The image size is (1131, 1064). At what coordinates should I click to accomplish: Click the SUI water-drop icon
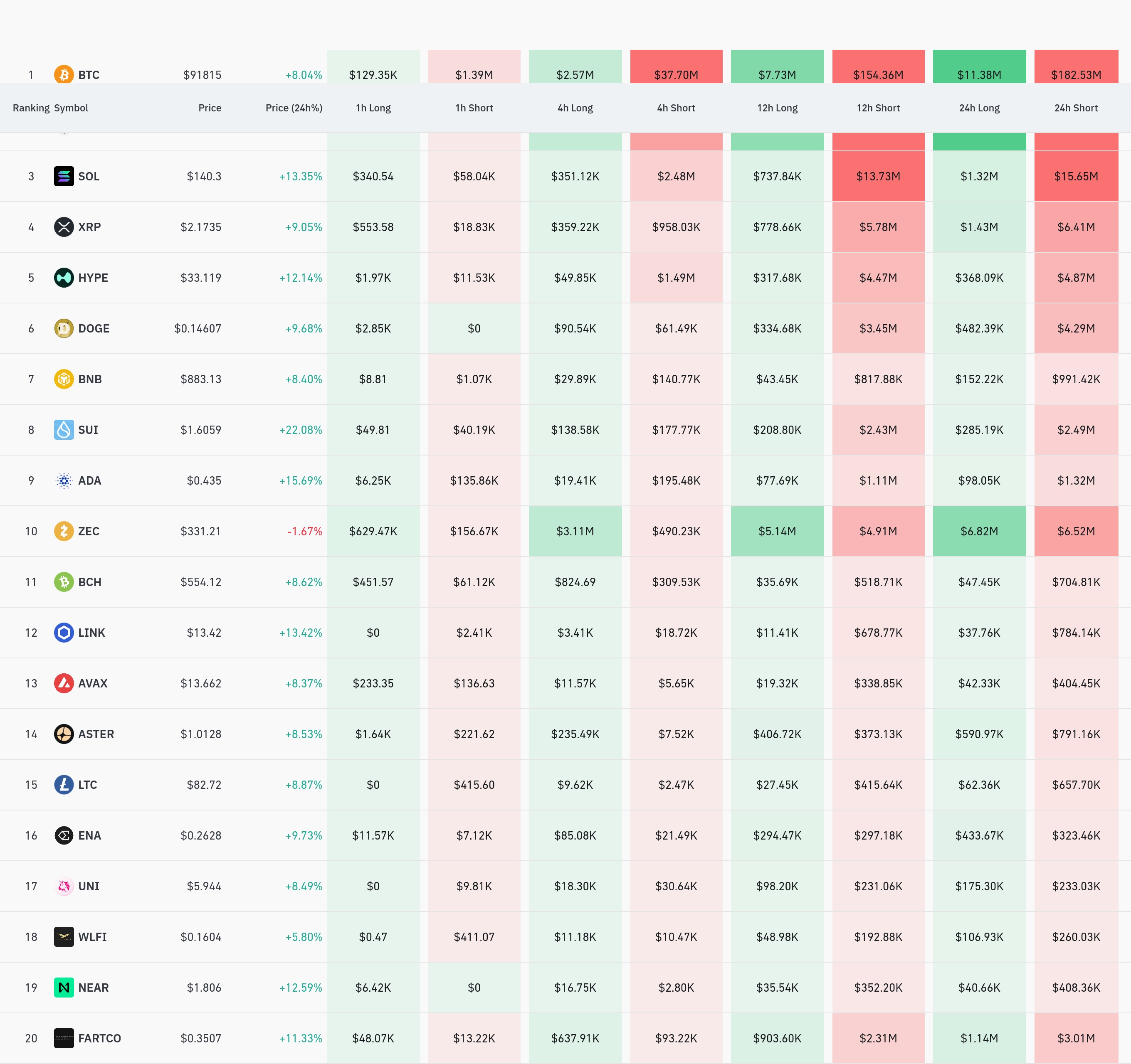[x=64, y=429]
